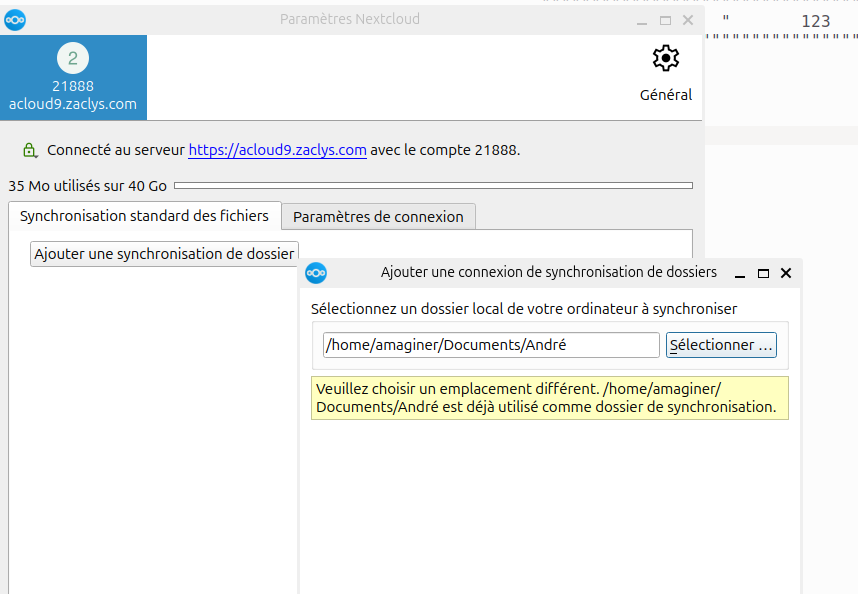The height and width of the screenshot is (594, 858).
Task: Click the account avatar circle showing 2
Action: [73, 58]
